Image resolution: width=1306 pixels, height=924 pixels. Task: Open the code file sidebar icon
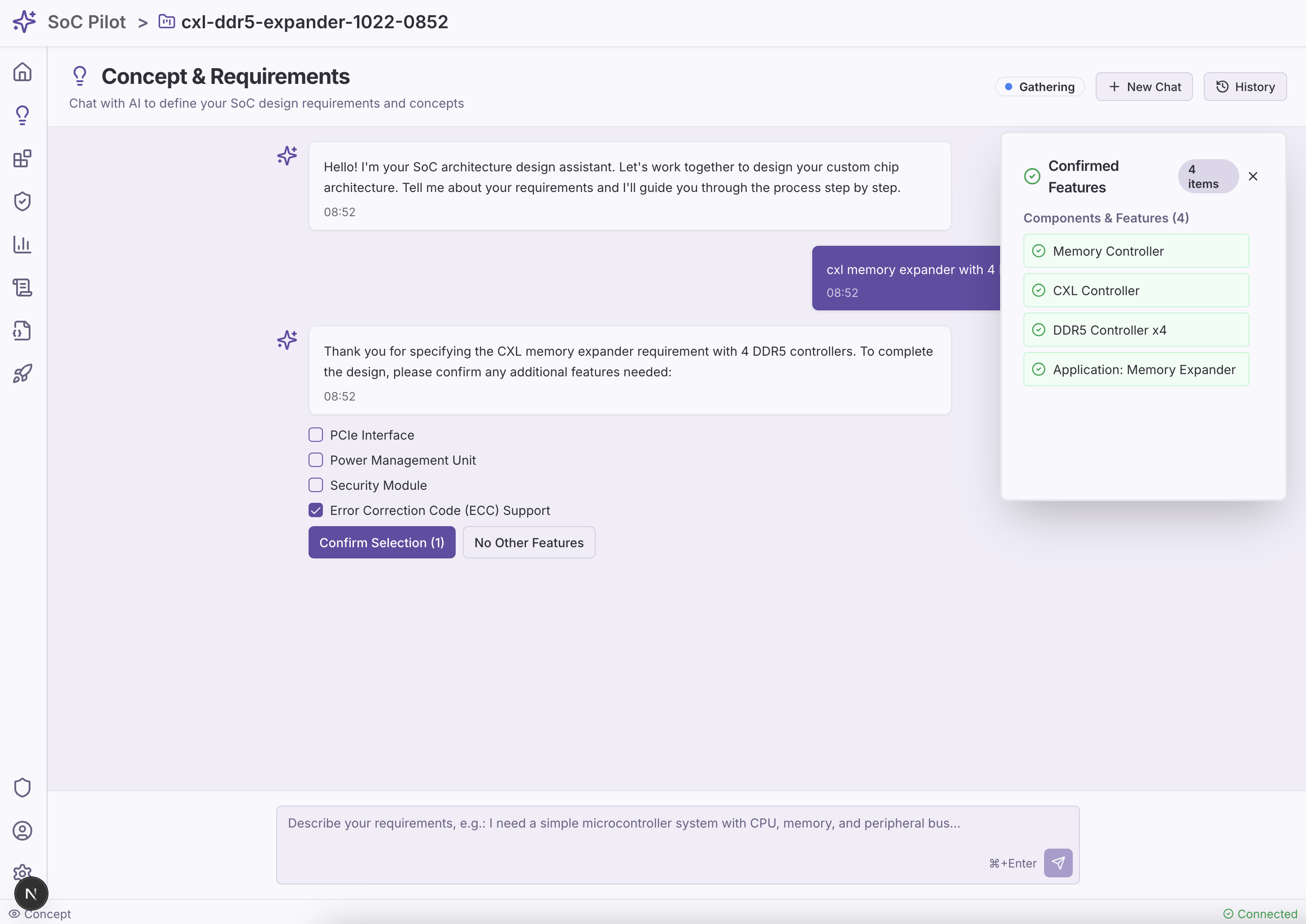click(22, 331)
